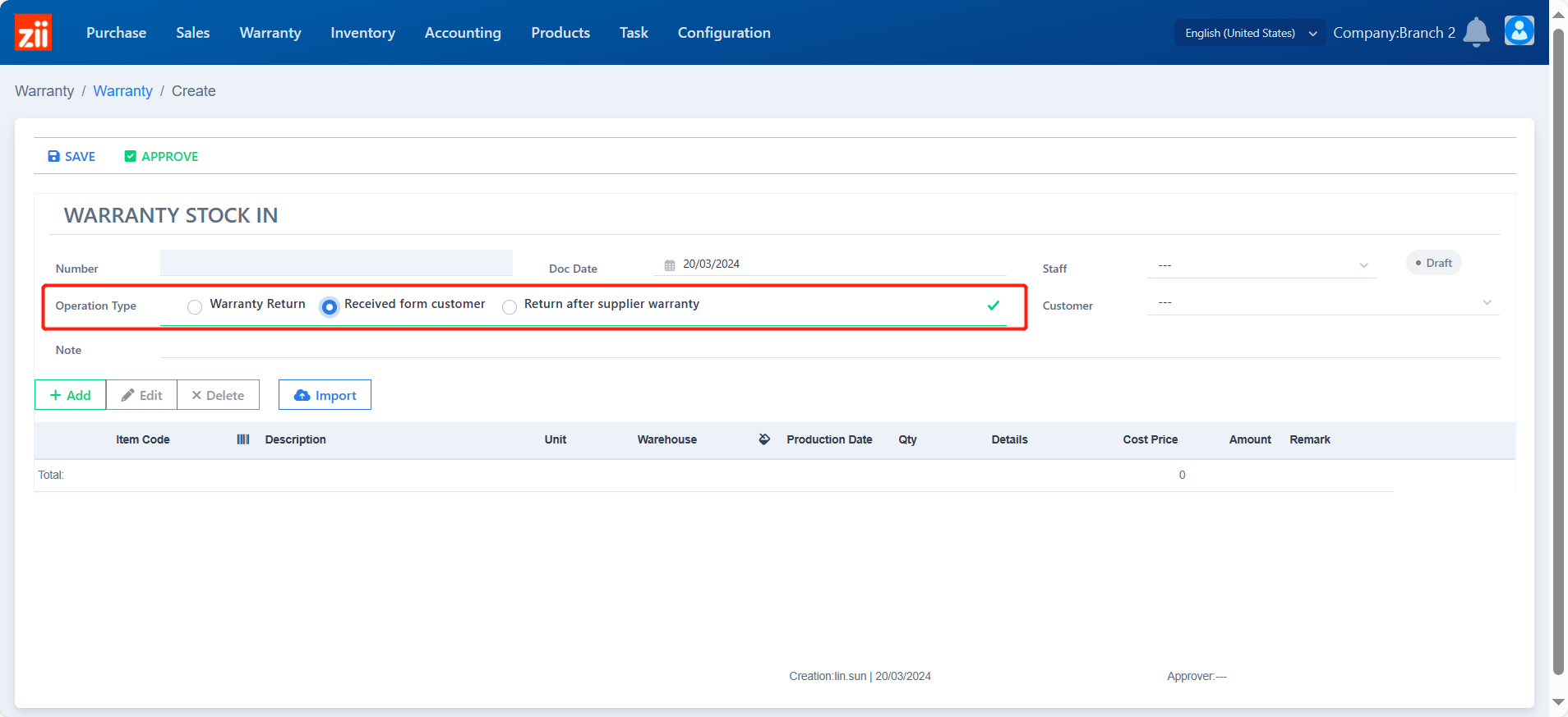Add a new item row
The height and width of the screenshot is (717, 1568).
(x=70, y=395)
